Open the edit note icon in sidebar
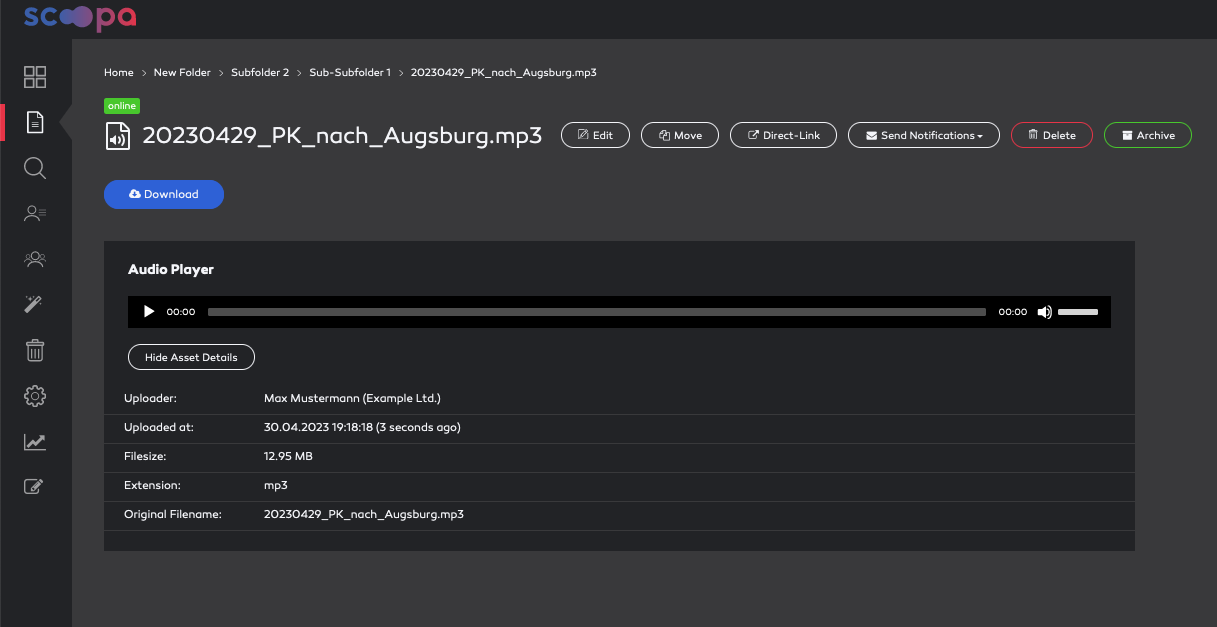Image resolution: width=1217 pixels, height=627 pixels. 35,487
